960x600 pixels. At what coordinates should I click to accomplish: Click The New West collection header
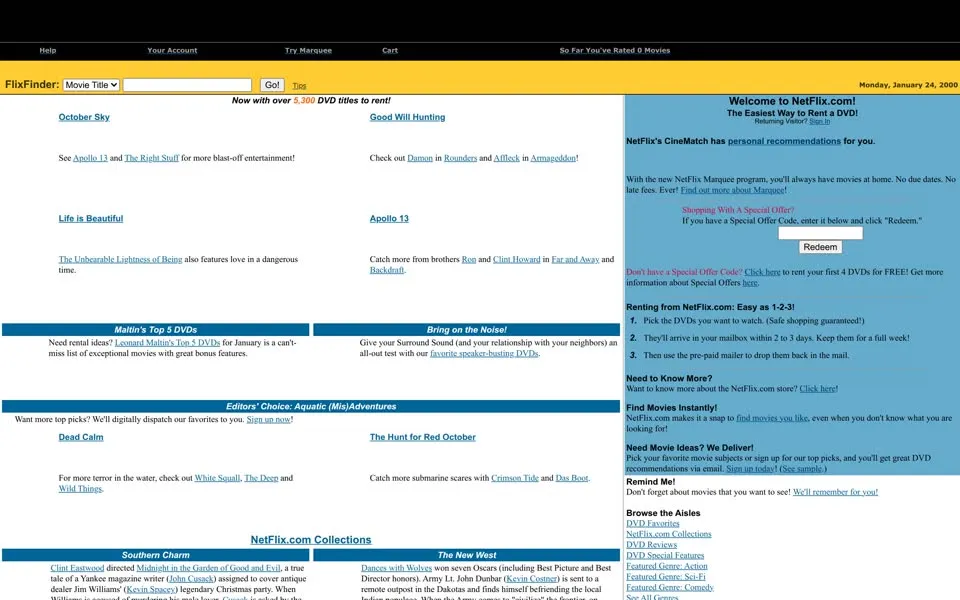point(467,555)
